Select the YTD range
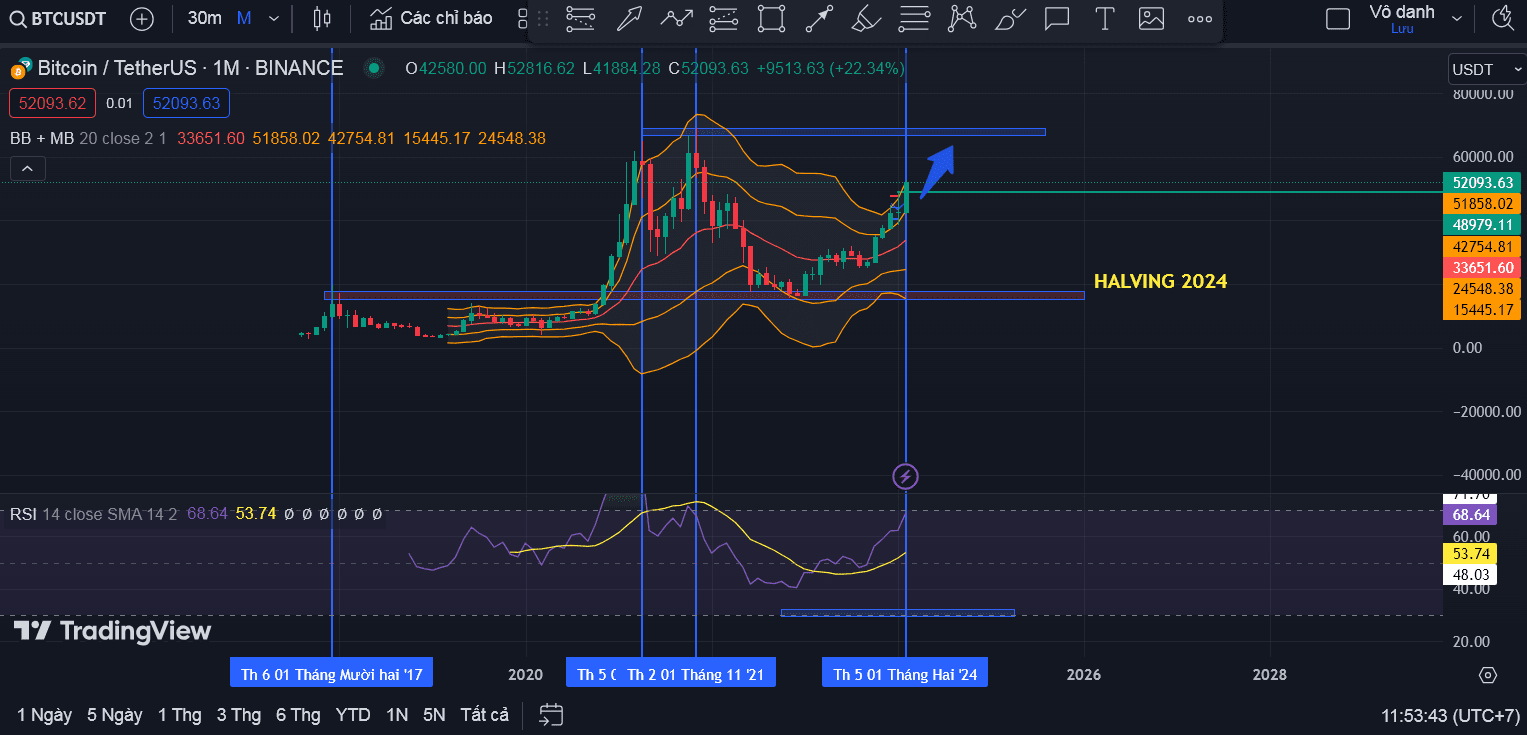 (353, 715)
